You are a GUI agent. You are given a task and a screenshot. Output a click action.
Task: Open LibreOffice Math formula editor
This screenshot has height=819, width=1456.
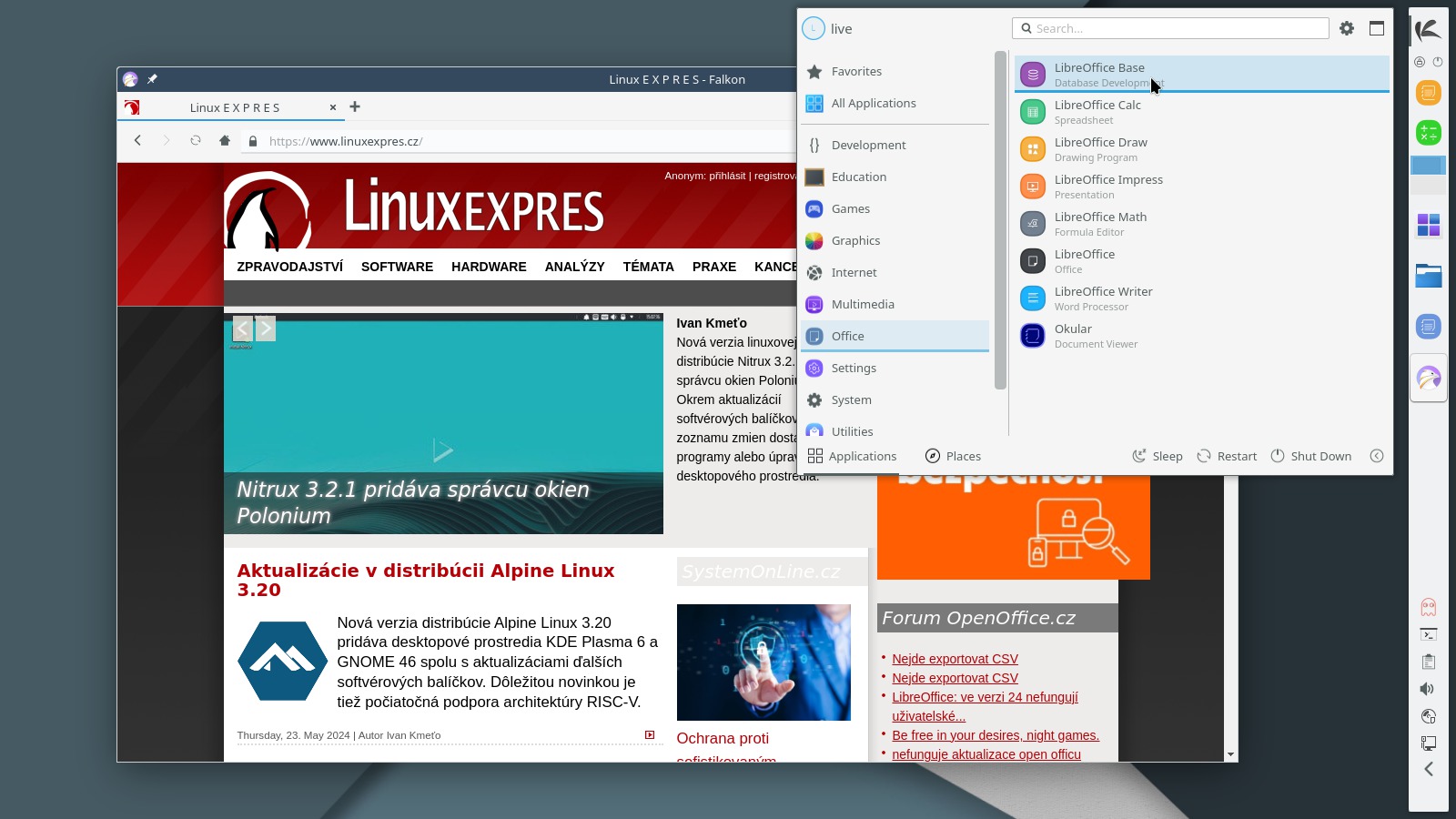click(x=1202, y=224)
